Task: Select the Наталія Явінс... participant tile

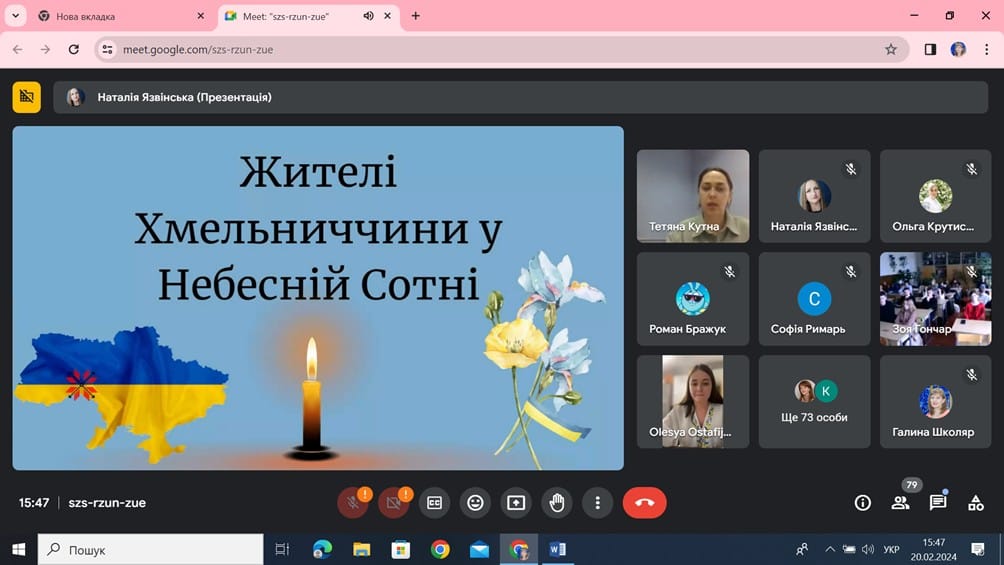Action: 814,196
